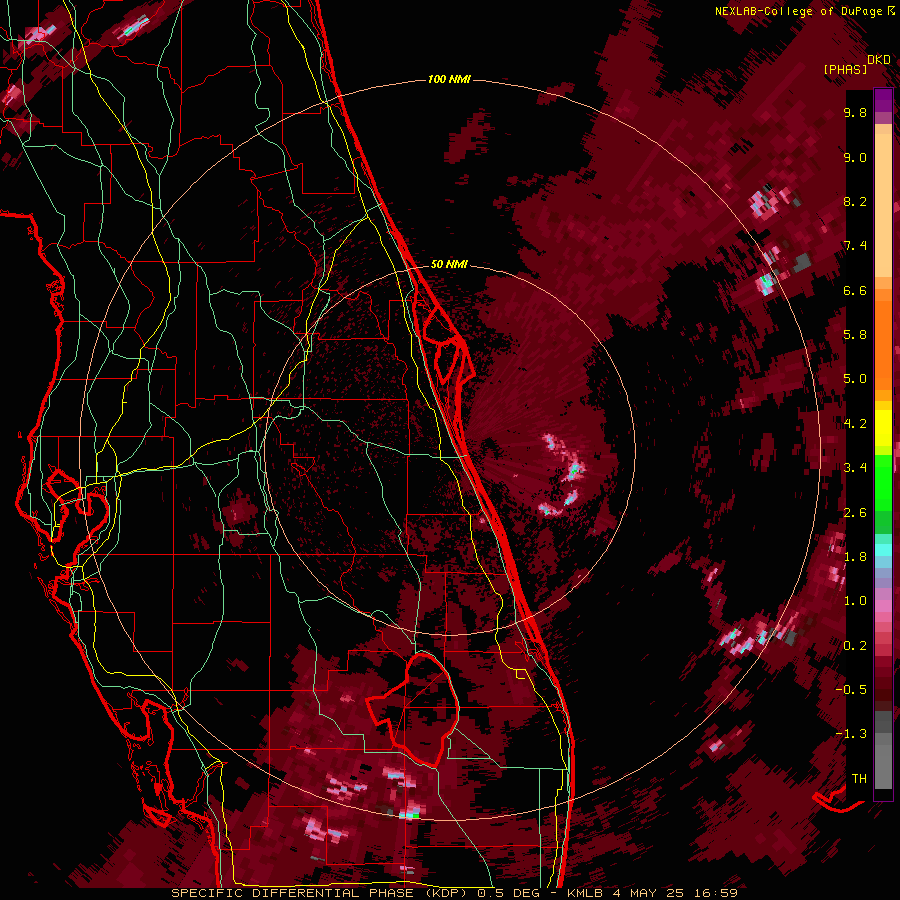Click the 100 NMI range ring label
900x900 pixels.
[x=449, y=79]
